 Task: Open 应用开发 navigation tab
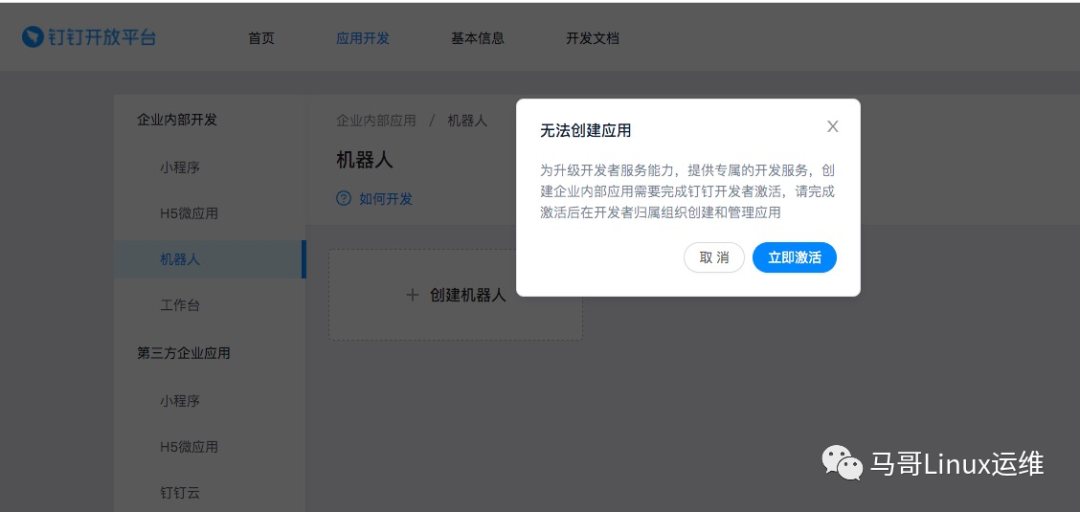click(362, 39)
